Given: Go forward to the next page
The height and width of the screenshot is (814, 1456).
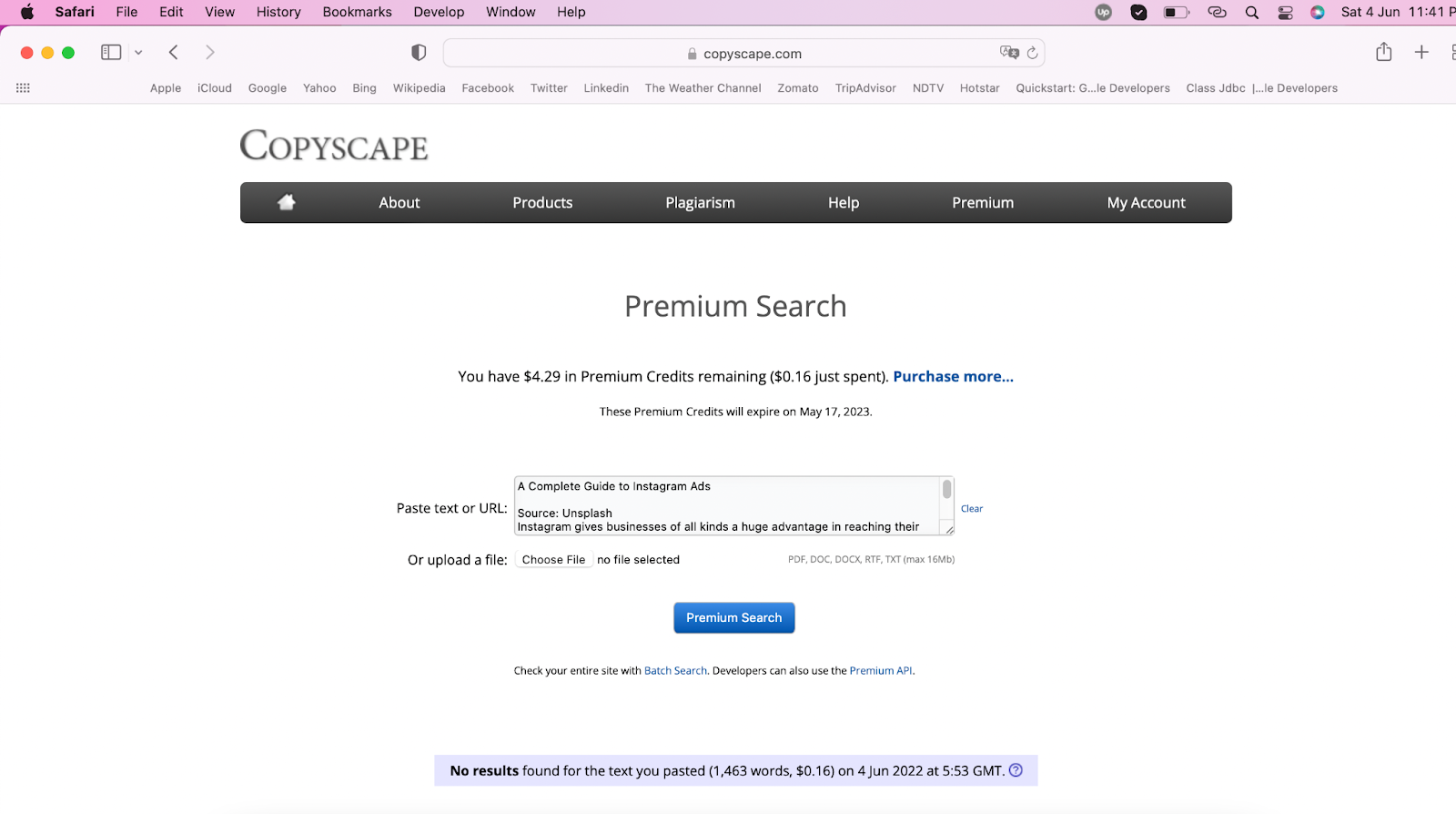Looking at the screenshot, I should (x=210, y=53).
